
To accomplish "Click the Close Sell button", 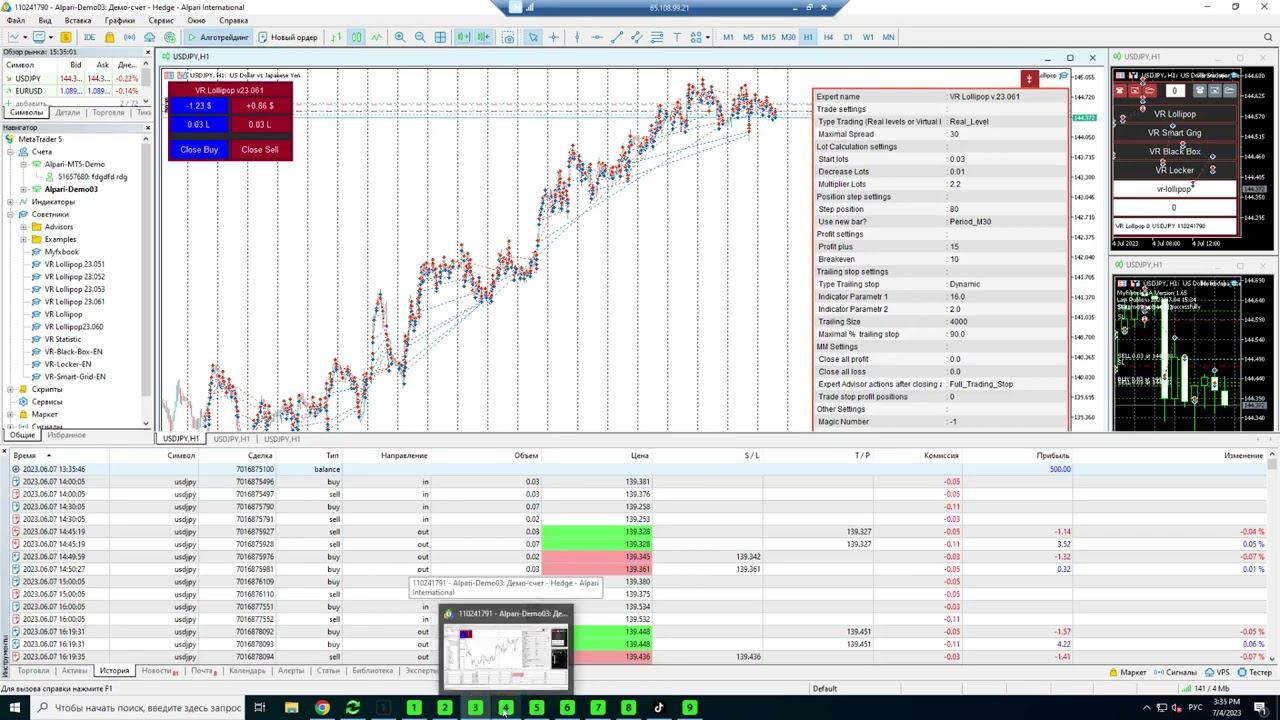I will pyautogui.click(x=260, y=150).
